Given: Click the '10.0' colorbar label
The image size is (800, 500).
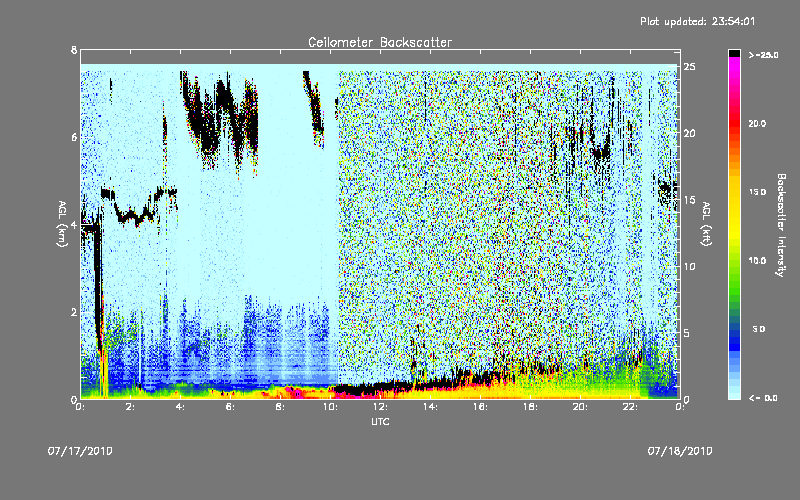Looking at the screenshot, I should pyautogui.click(x=758, y=260).
